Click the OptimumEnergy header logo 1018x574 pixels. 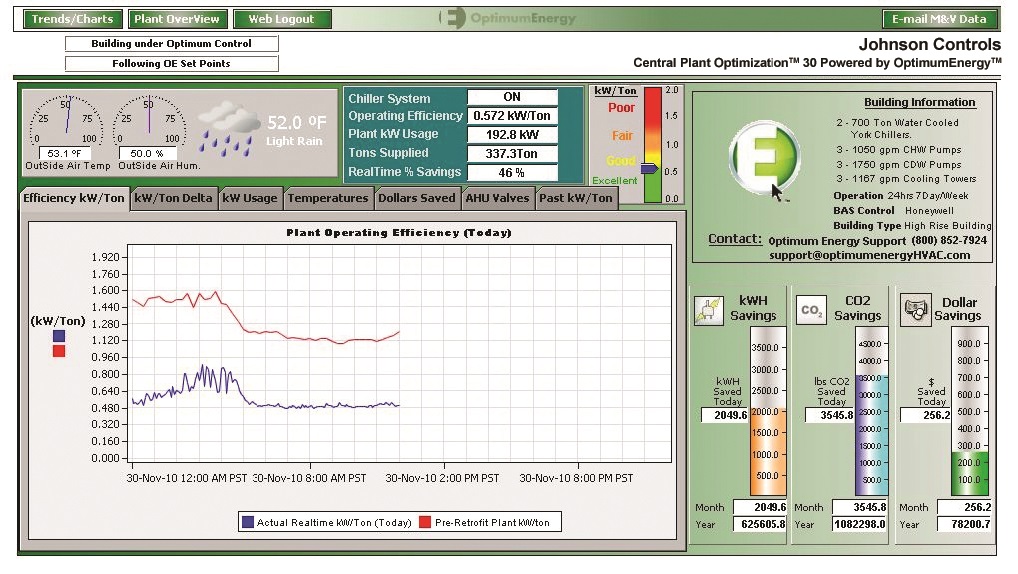tap(508, 18)
